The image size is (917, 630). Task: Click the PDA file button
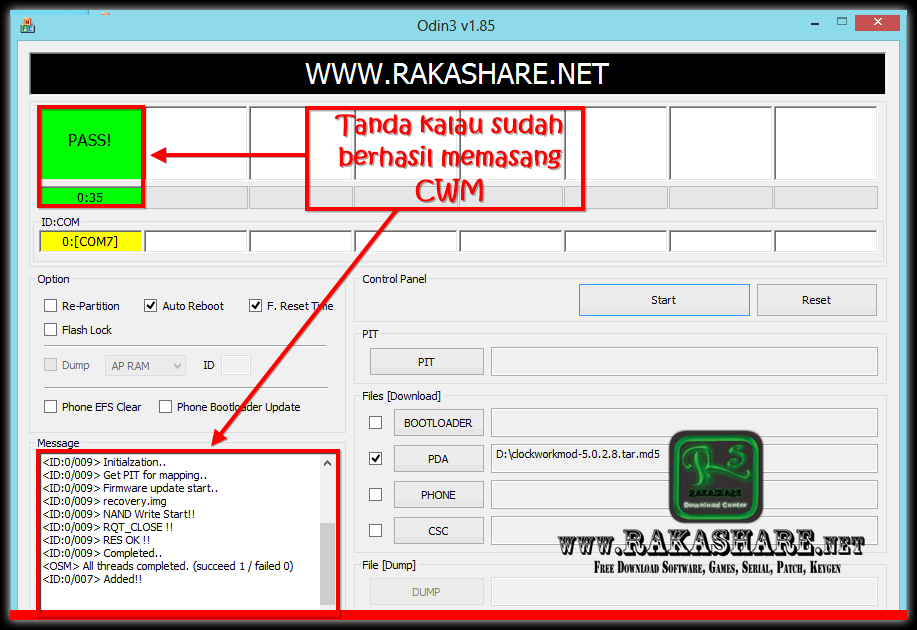point(438,459)
